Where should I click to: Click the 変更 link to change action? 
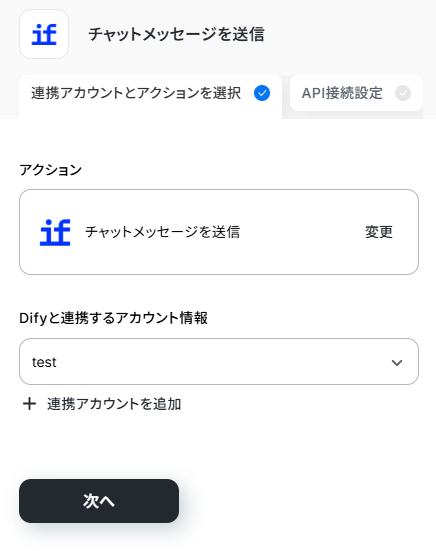(379, 232)
